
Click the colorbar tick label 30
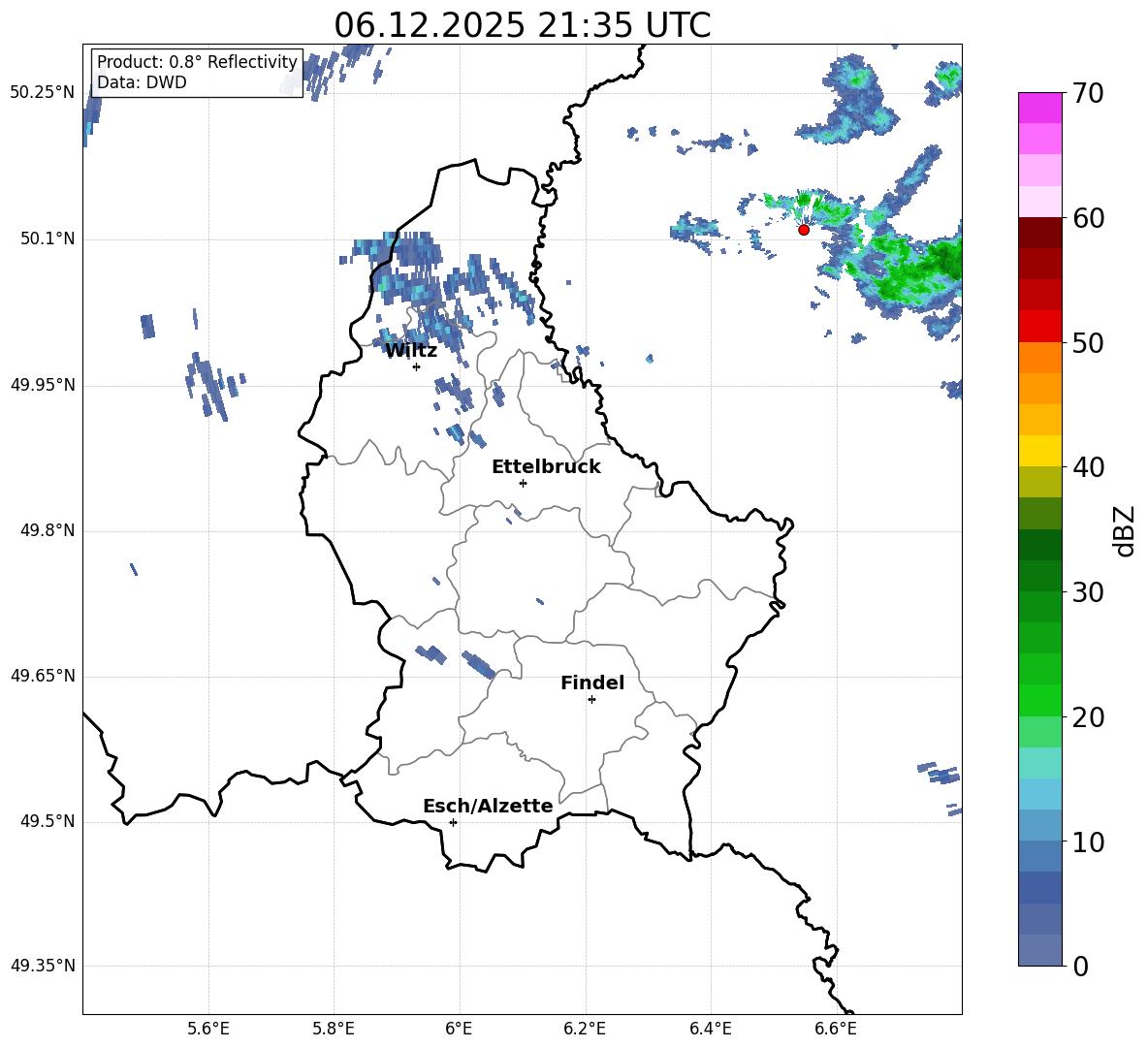click(1089, 592)
